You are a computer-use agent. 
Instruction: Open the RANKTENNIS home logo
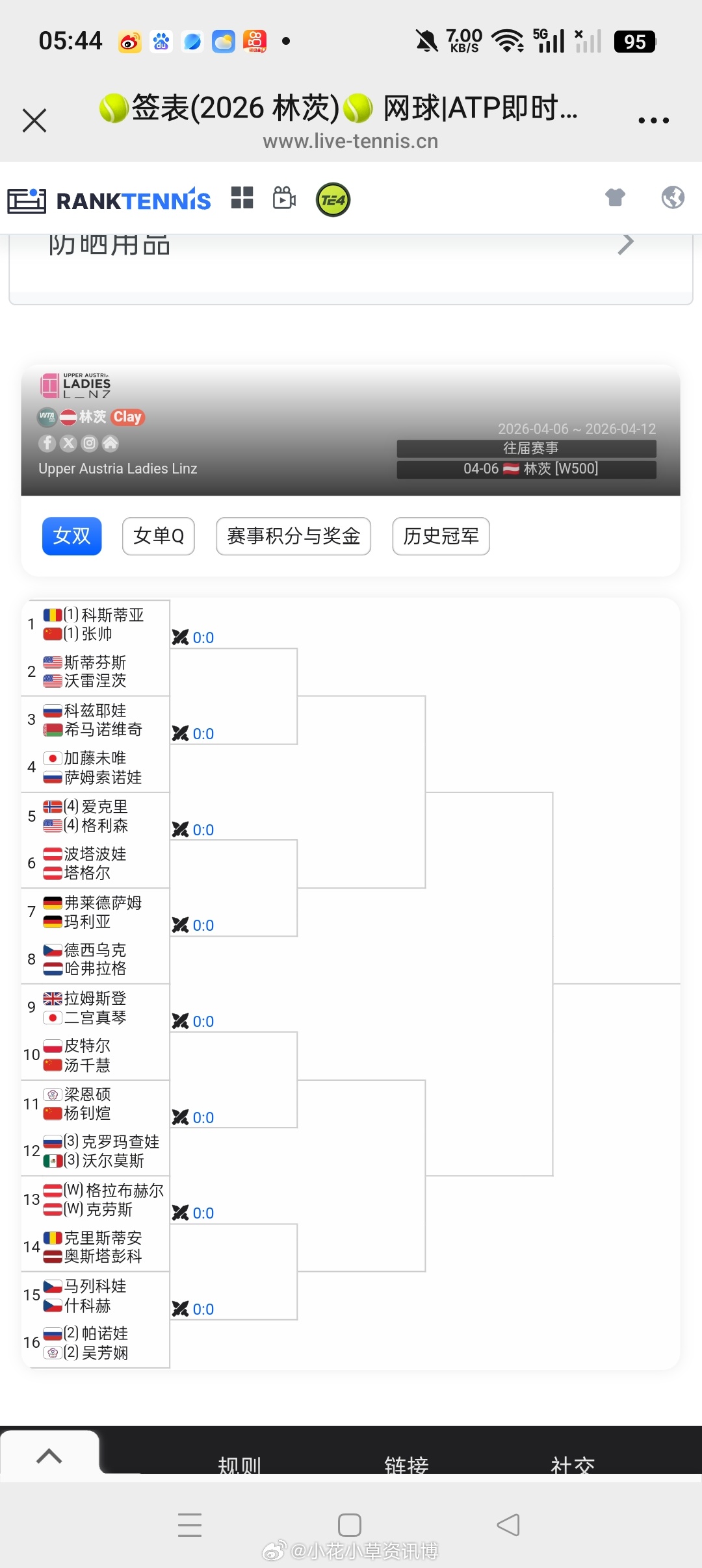click(110, 199)
